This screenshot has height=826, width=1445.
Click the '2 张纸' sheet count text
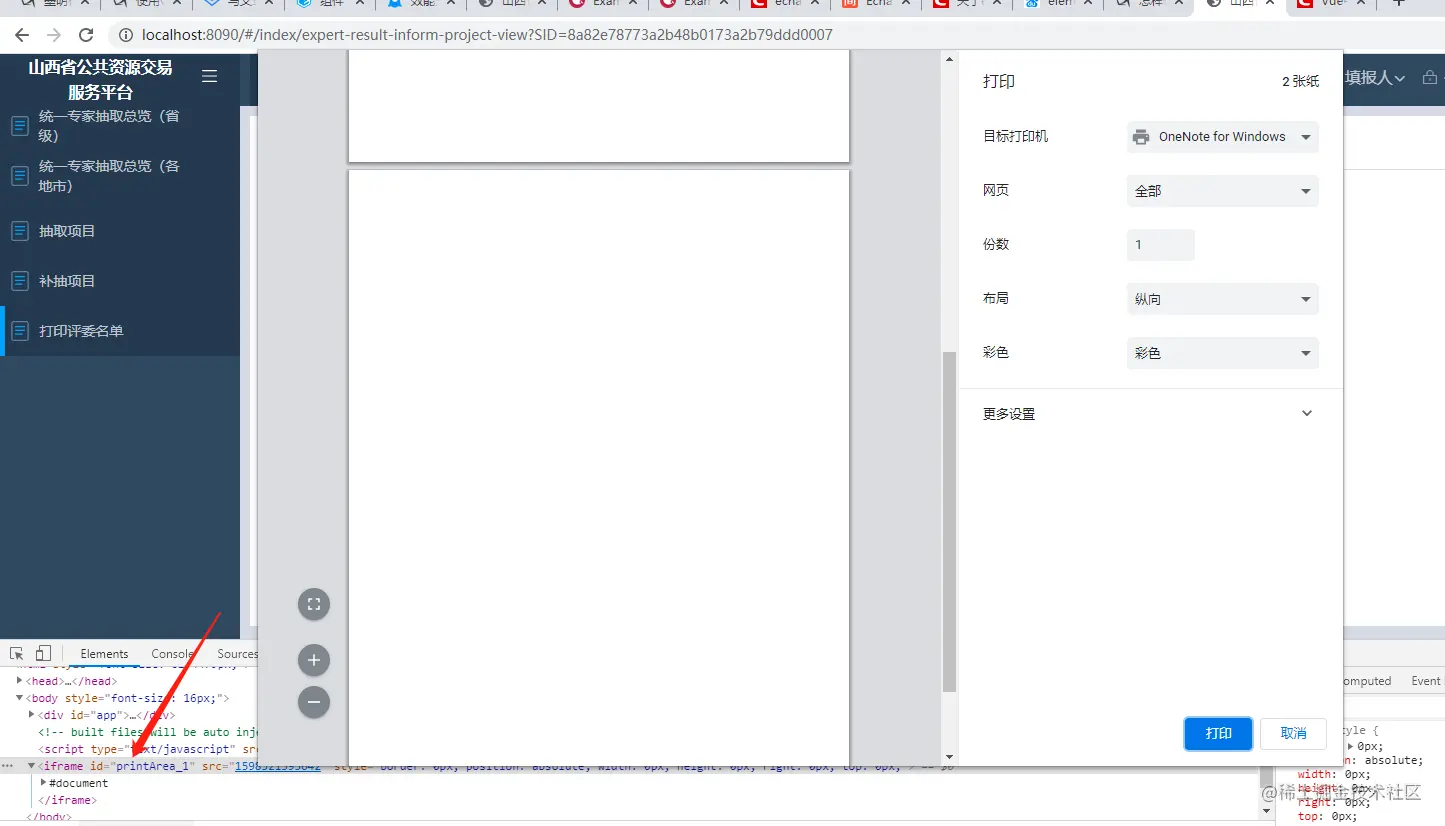(x=1300, y=82)
